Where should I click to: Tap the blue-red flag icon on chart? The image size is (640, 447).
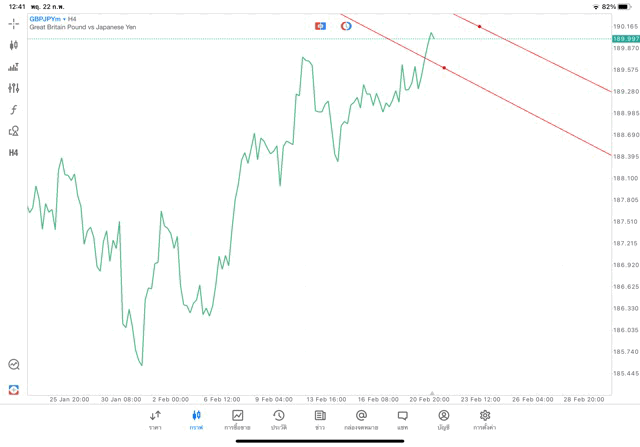coord(320,25)
